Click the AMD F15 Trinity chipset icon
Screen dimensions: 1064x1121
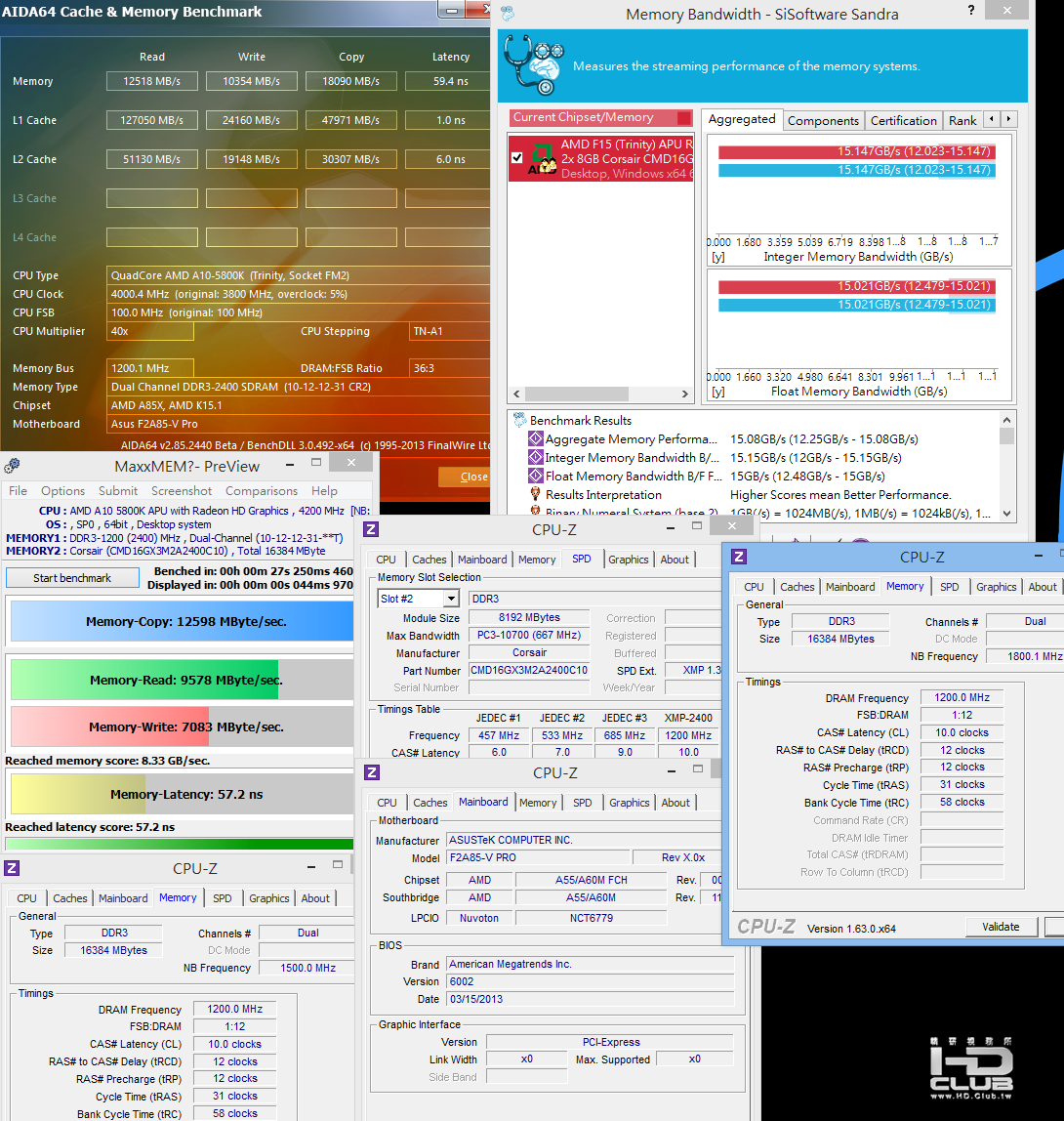point(542,158)
